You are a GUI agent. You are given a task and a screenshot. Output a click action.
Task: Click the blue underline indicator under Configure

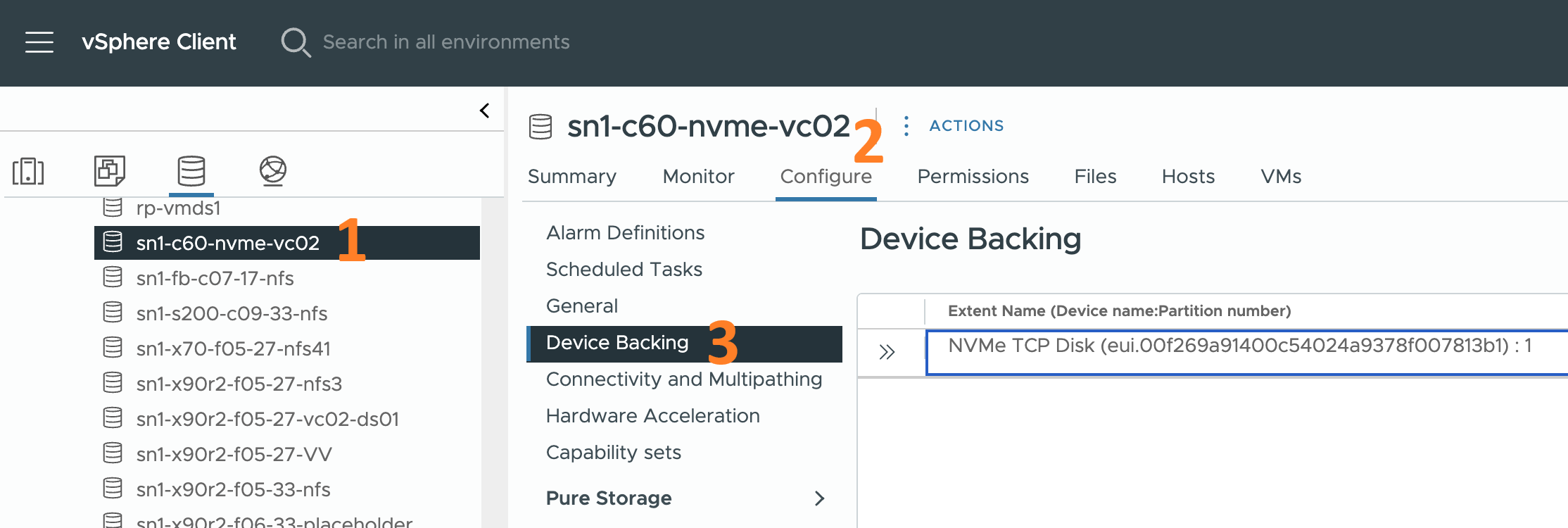pyautogui.click(x=826, y=201)
